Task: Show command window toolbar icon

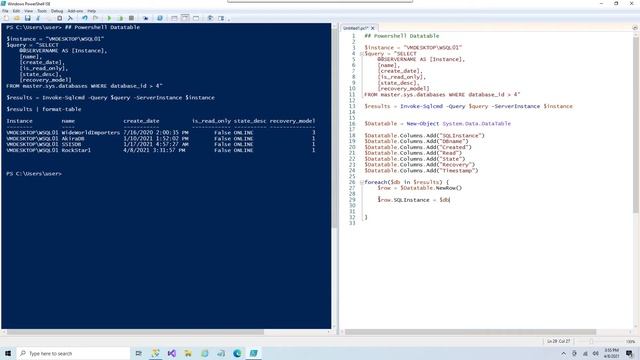Action: (x=210, y=18)
